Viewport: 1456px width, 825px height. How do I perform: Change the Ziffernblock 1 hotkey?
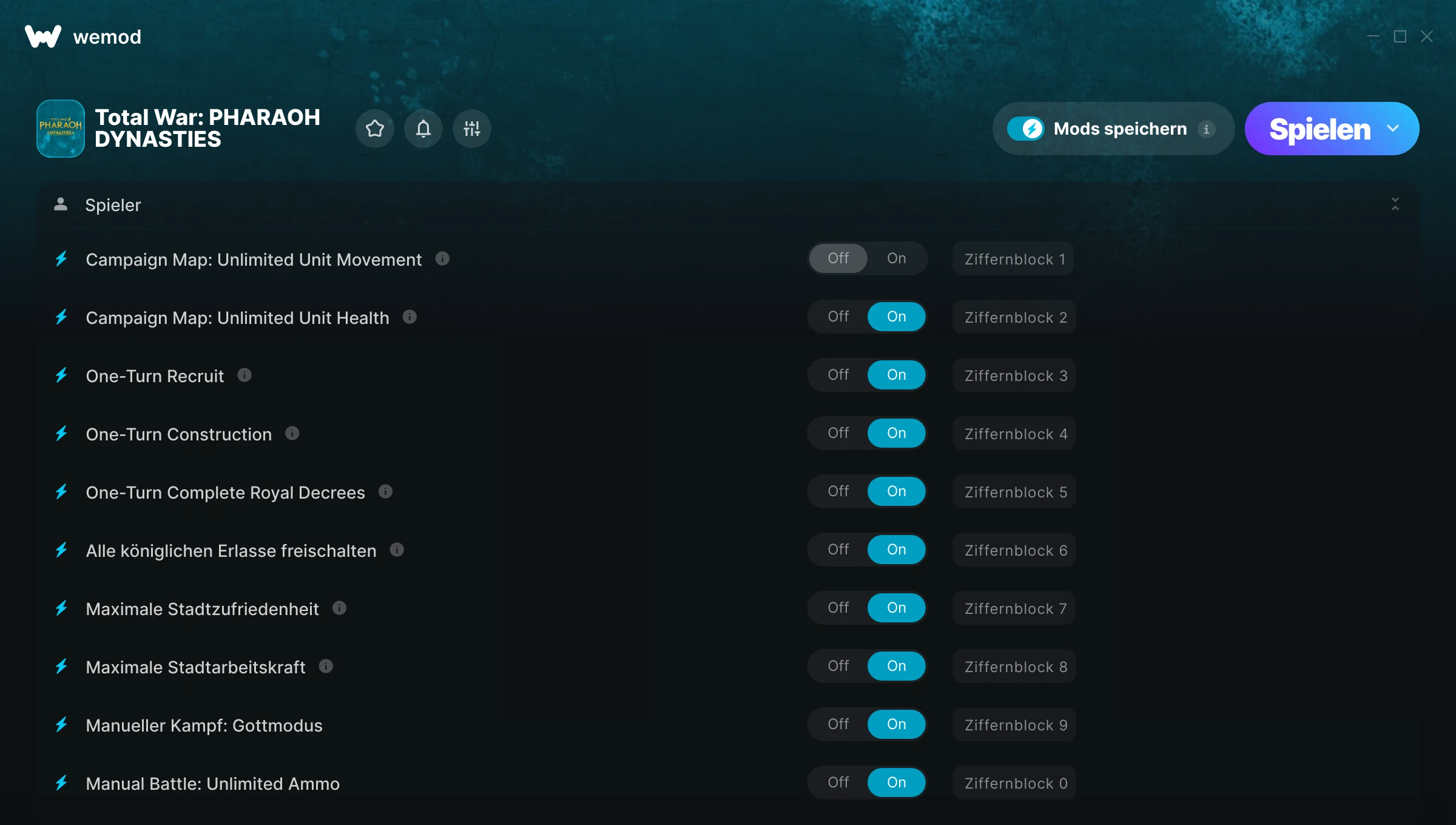click(x=1014, y=259)
